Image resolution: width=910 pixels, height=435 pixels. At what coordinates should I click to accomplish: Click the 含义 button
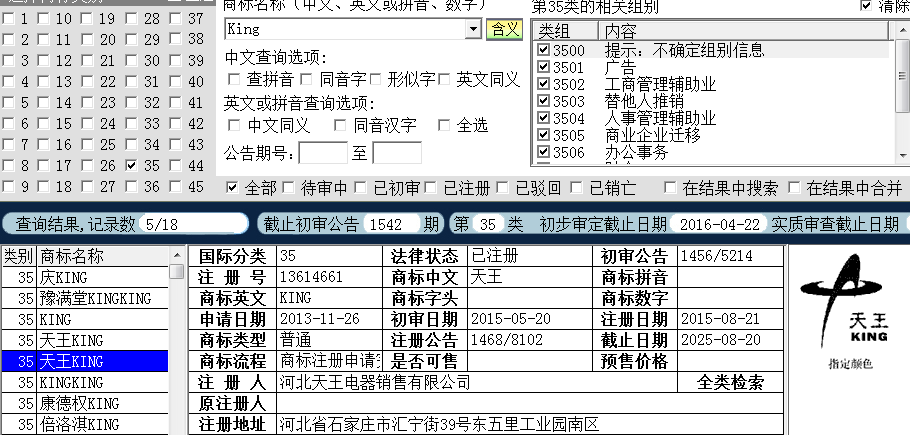pos(504,29)
